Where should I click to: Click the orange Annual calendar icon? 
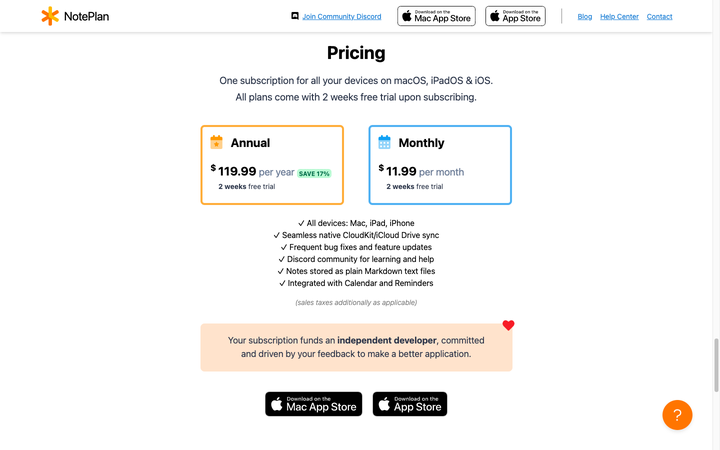tap(216, 142)
